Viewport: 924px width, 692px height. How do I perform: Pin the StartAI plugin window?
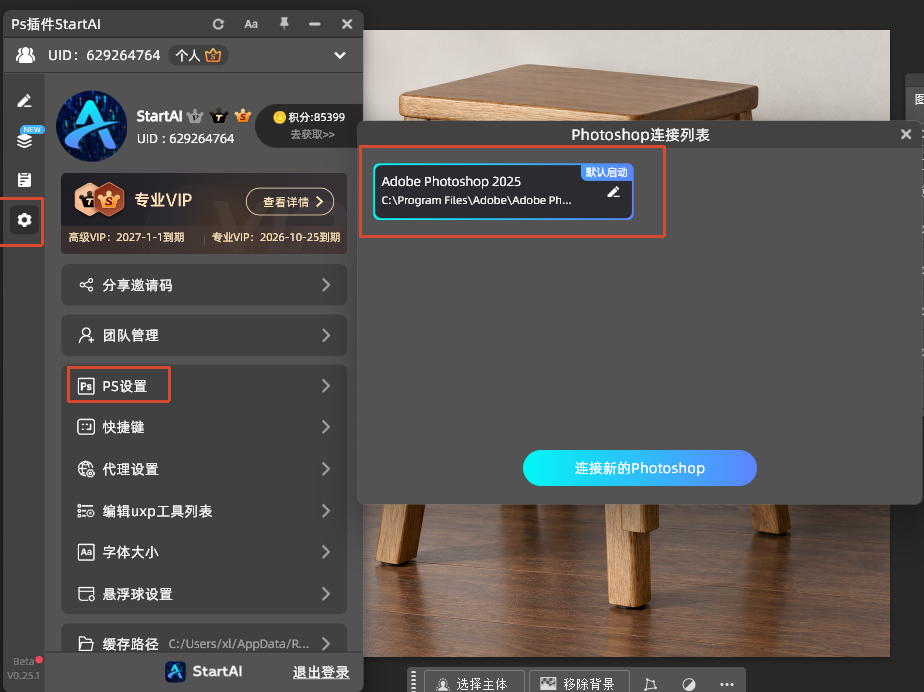click(284, 24)
